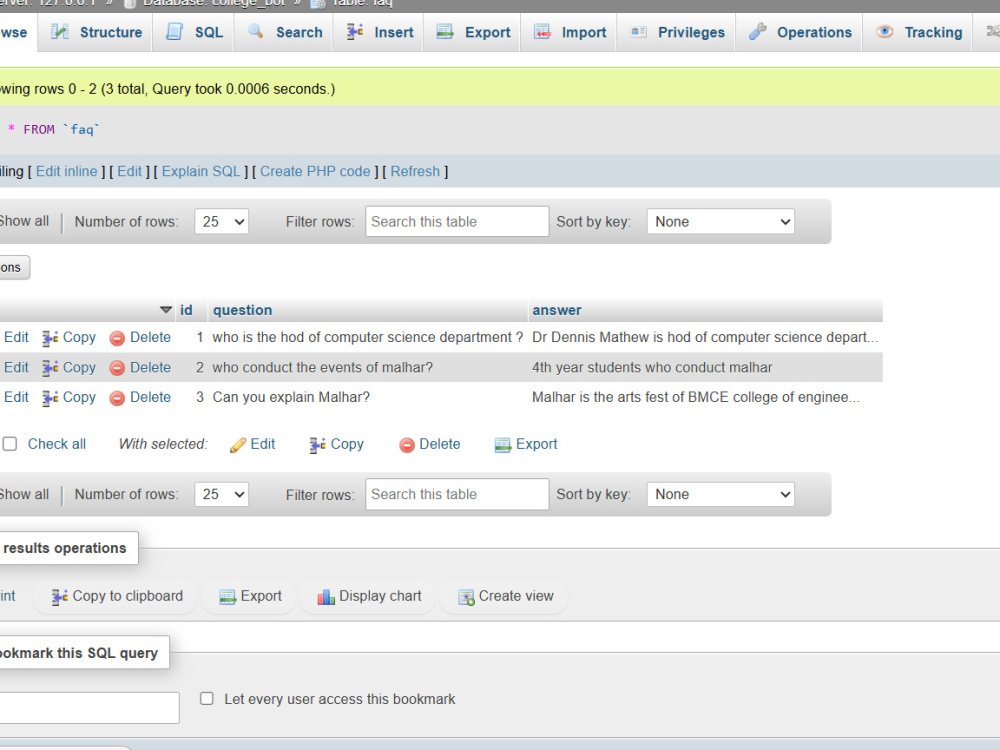Click Explain SQL link
This screenshot has width=1000, height=750.
(201, 172)
